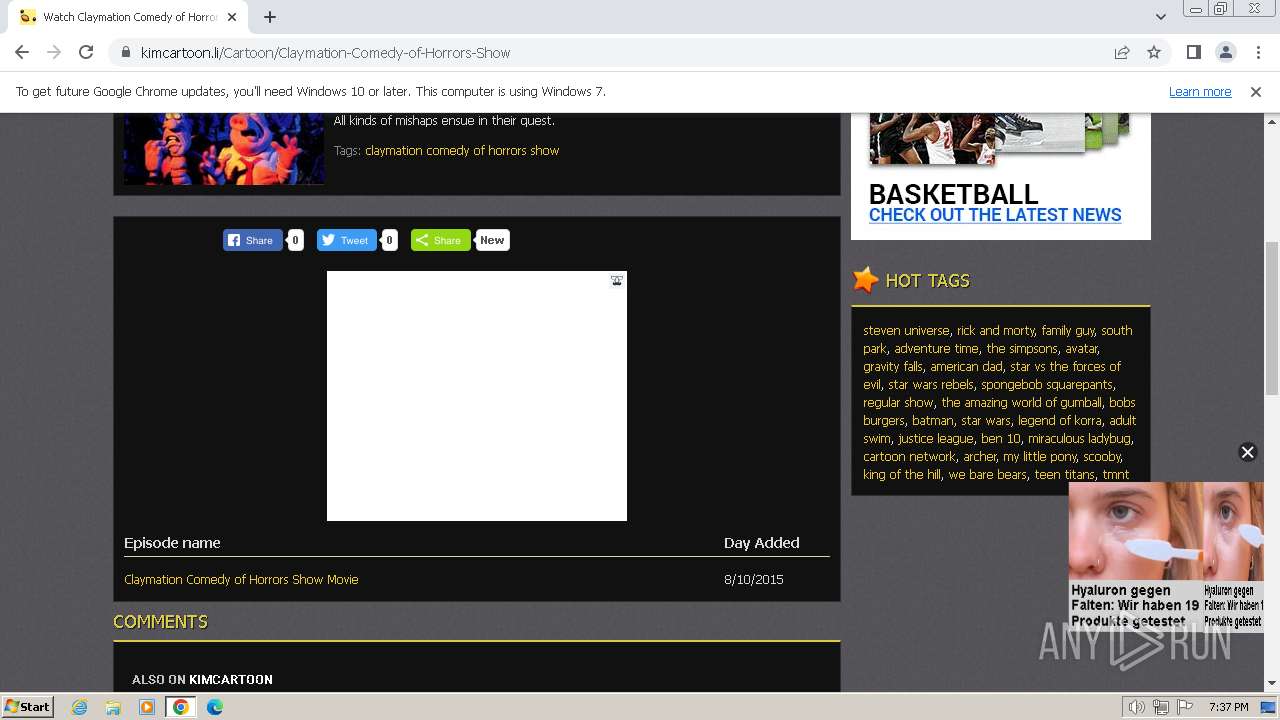Click the New badge beside Share

pyautogui.click(x=492, y=240)
